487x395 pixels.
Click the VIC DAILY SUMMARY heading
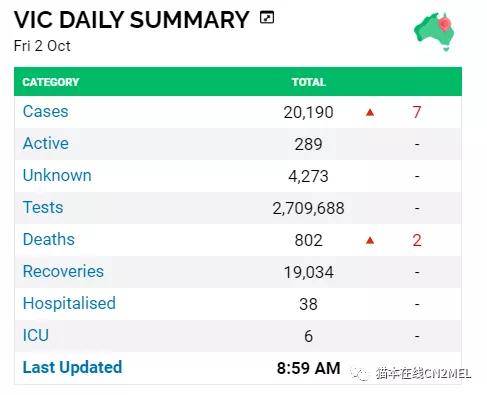pyautogui.click(x=132, y=20)
